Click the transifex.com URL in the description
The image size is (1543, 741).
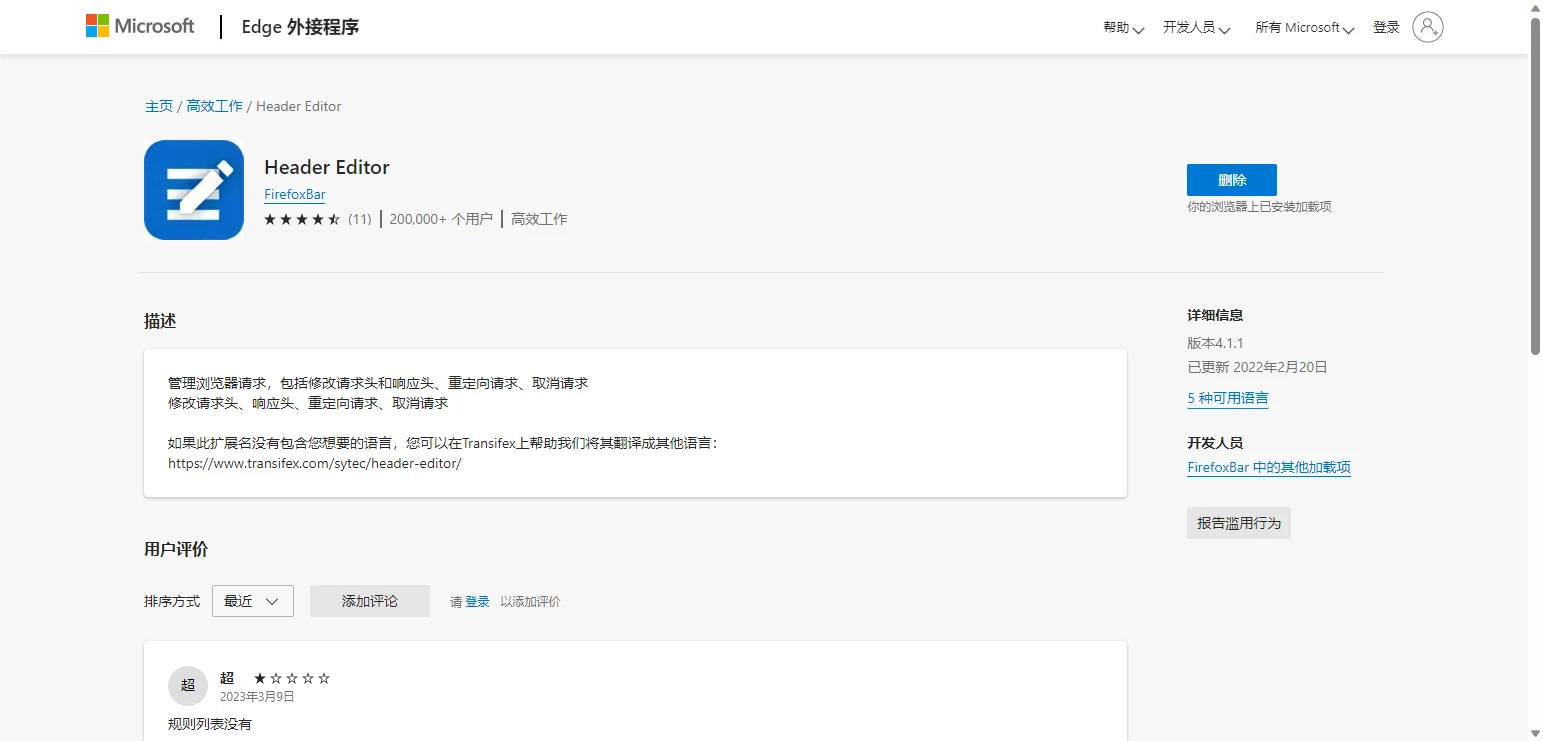(x=315, y=464)
